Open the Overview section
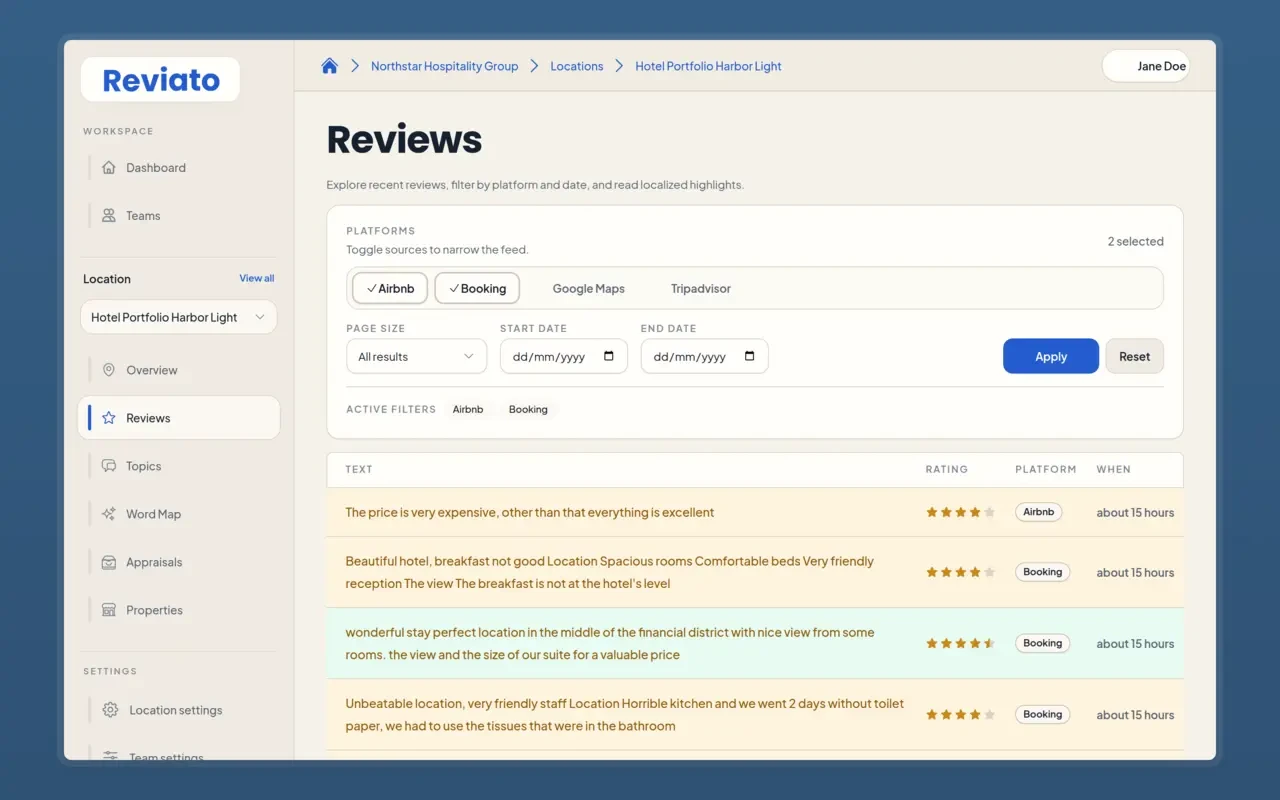 click(x=178, y=370)
